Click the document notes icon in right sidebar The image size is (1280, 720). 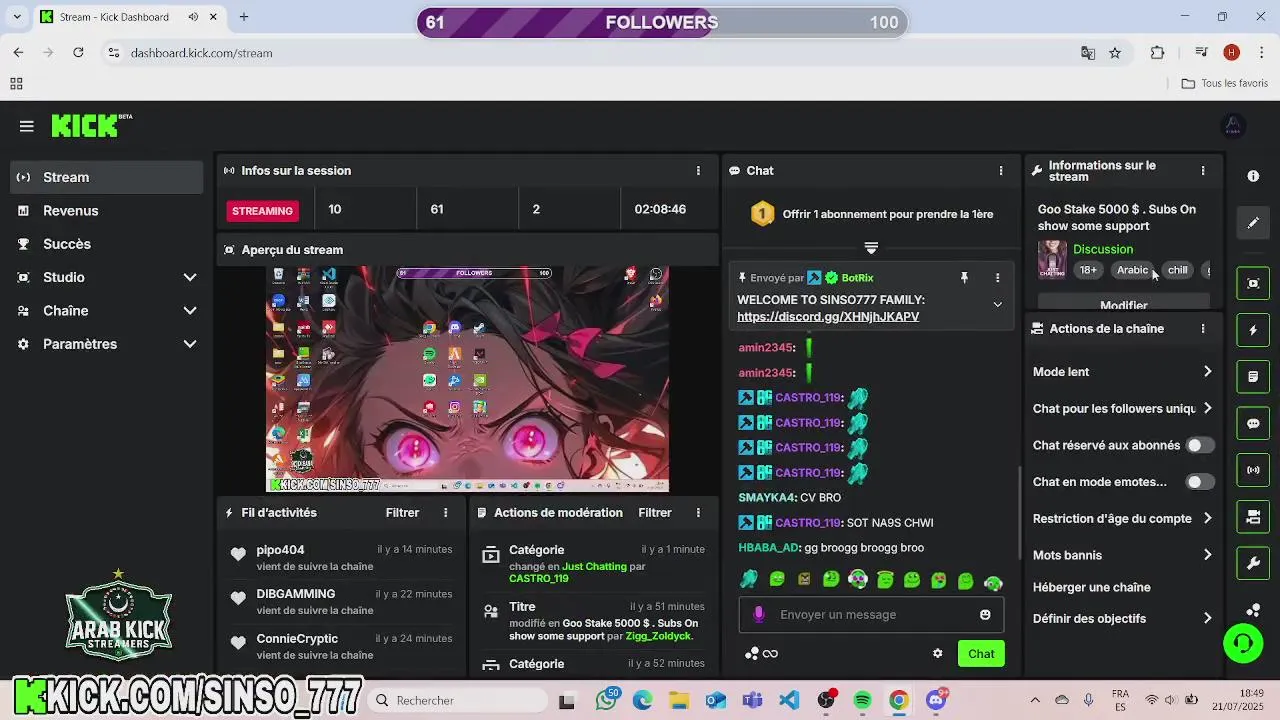[x=1253, y=377]
